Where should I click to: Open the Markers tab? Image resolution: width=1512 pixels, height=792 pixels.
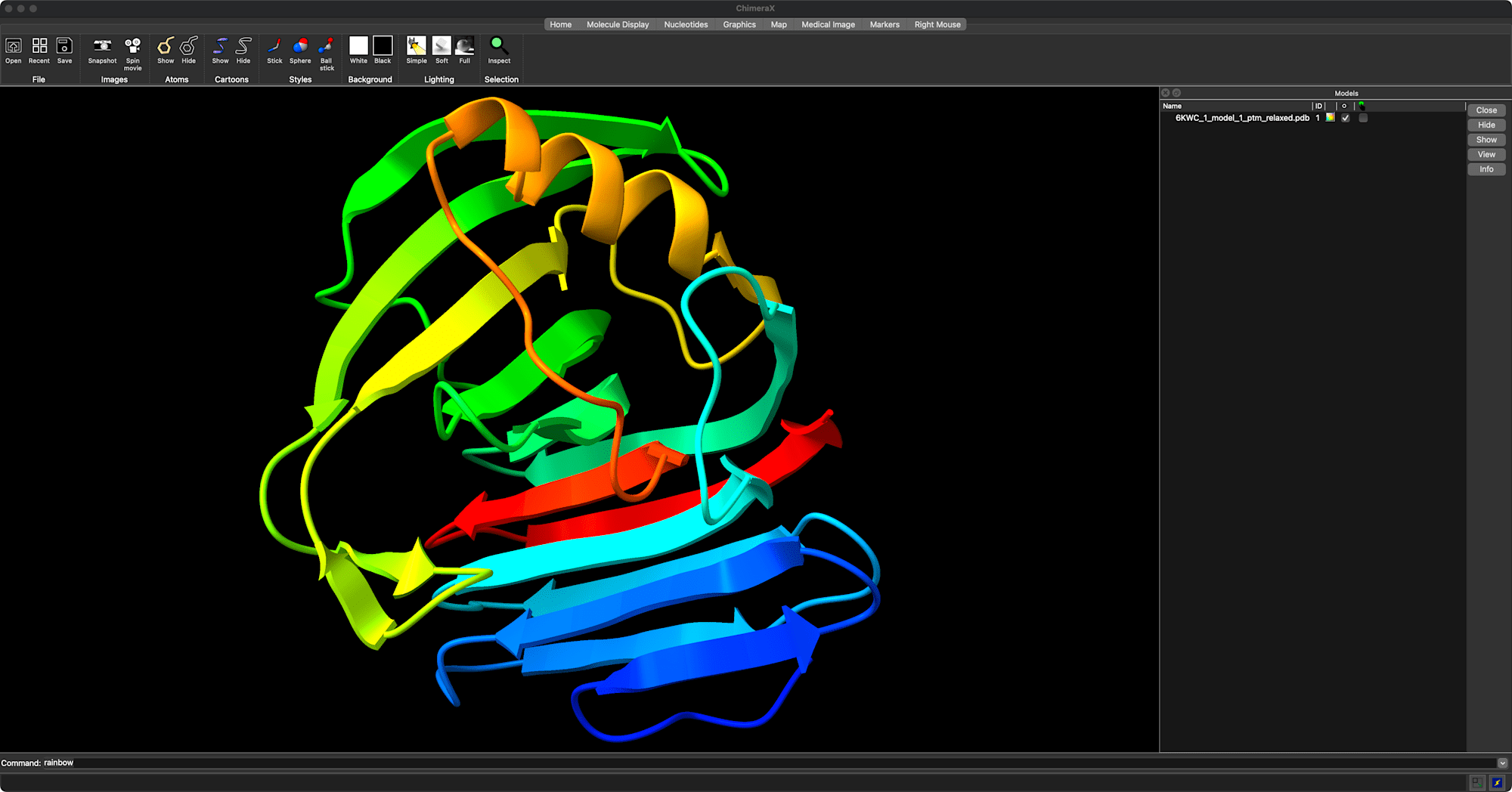coord(885,24)
